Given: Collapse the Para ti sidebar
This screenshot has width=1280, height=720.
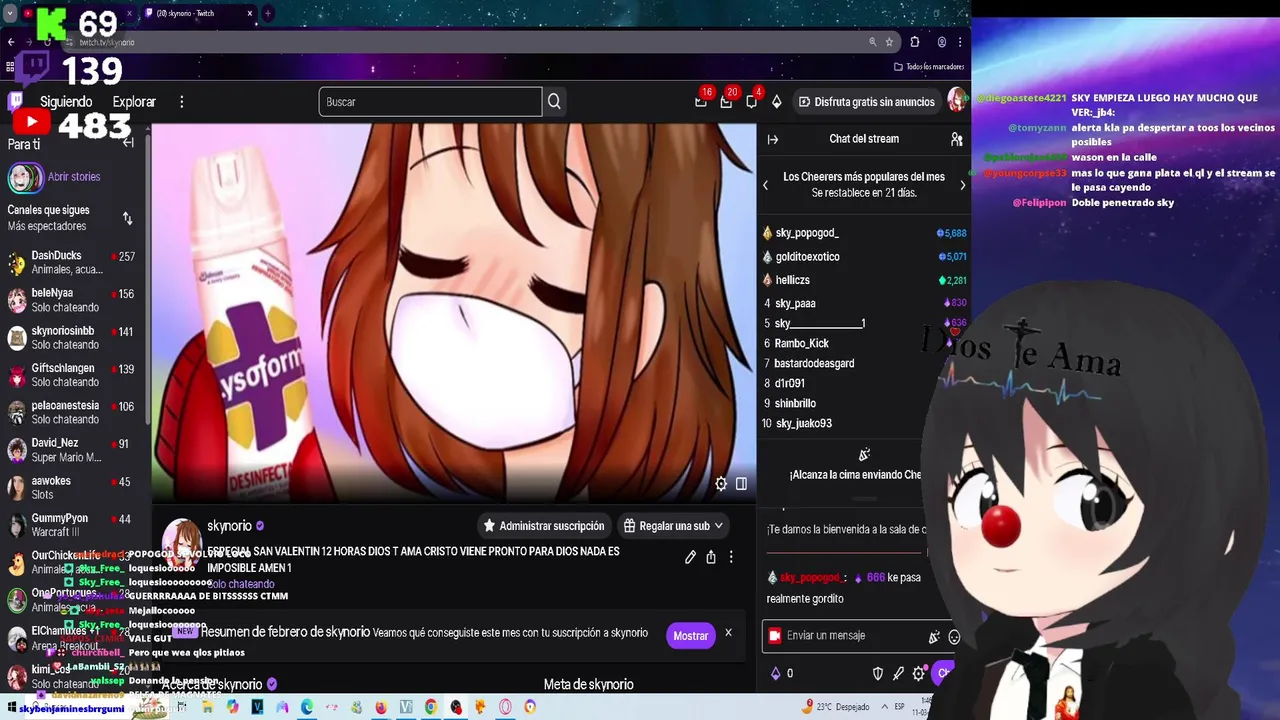Looking at the screenshot, I should coord(128,143).
